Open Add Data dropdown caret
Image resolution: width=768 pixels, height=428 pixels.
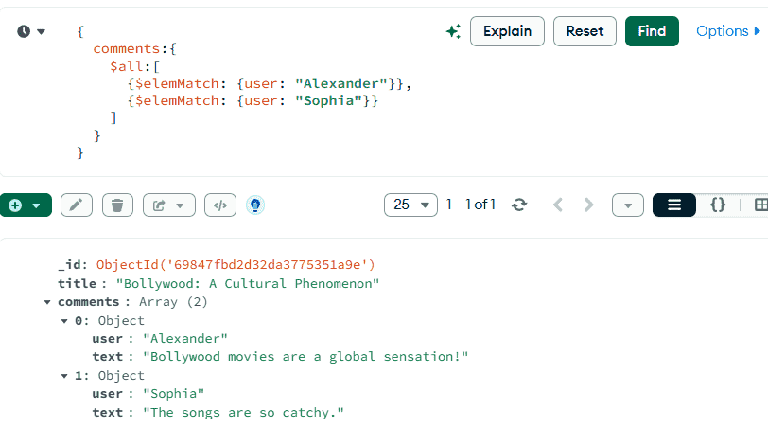pyautogui.click(x=36, y=206)
